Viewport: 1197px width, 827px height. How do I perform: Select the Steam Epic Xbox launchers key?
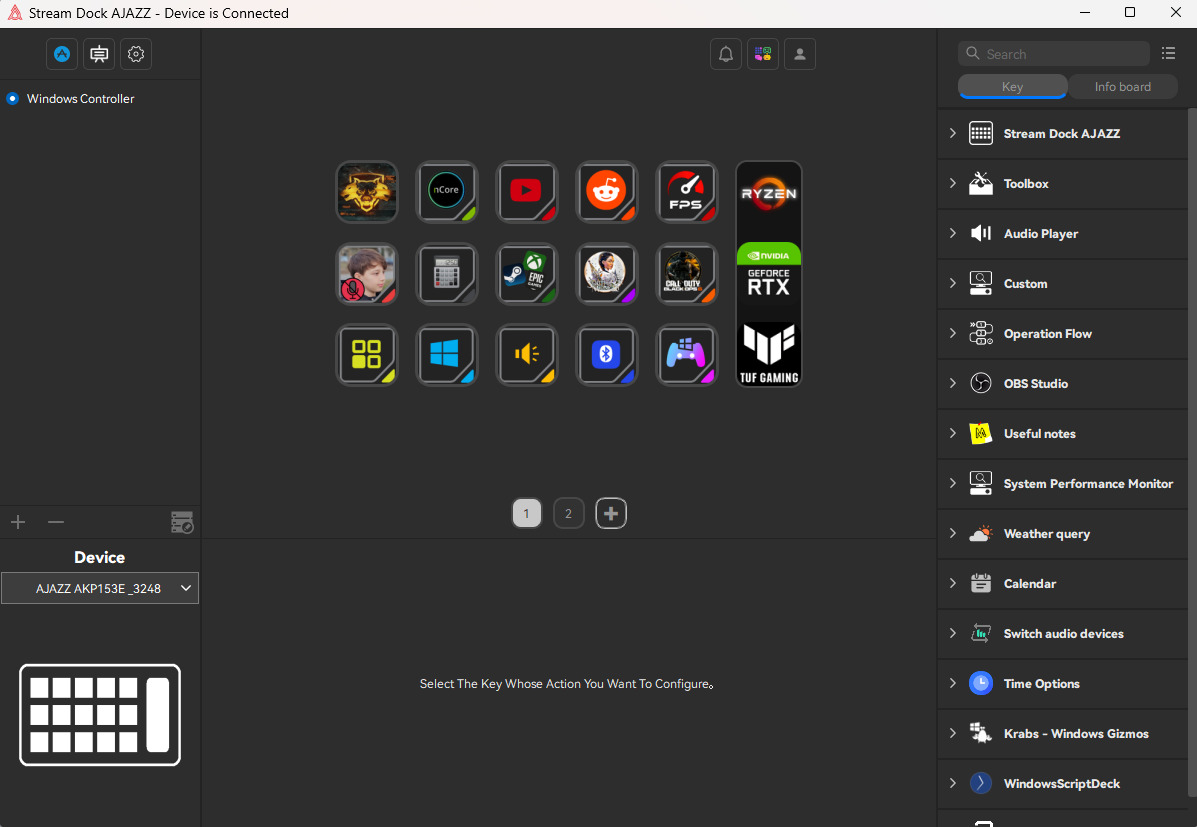point(527,273)
